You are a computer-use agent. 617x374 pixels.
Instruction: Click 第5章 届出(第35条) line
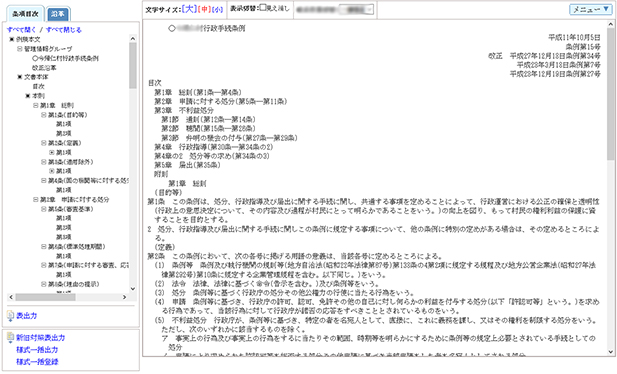click(187, 165)
